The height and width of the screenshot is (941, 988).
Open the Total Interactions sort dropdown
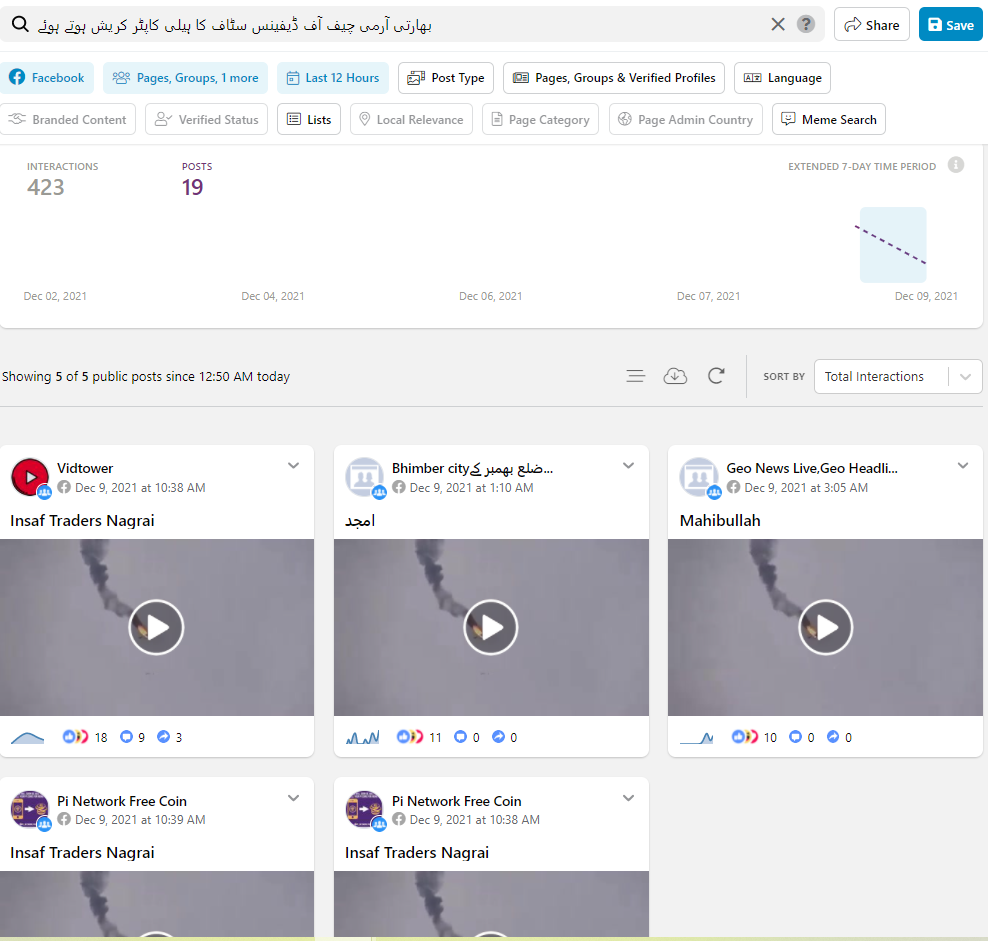tap(897, 377)
